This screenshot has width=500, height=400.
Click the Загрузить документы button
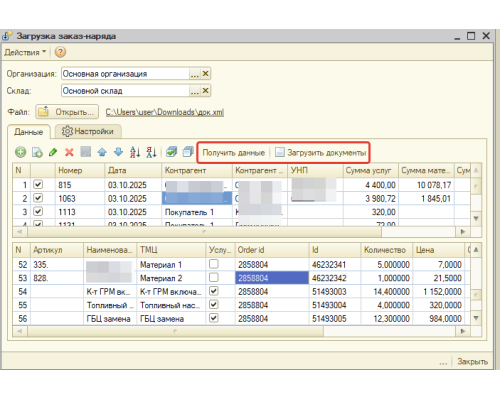pyautogui.click(x=321, y=153)
